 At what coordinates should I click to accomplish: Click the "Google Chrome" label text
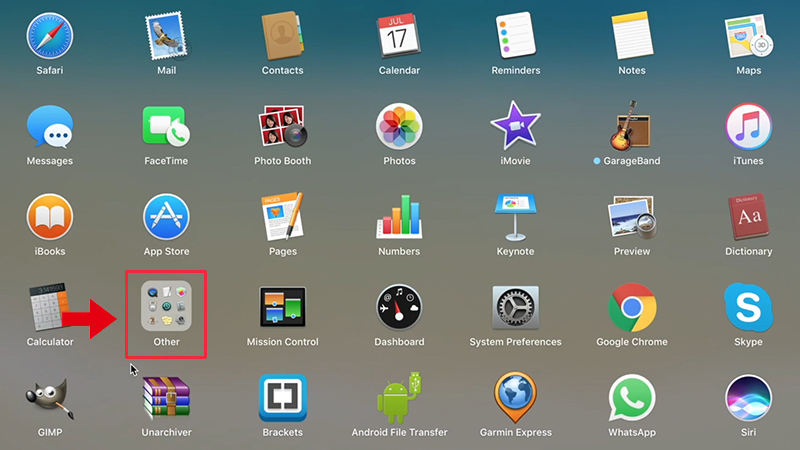pyautogui.click(x=632, y=342)
